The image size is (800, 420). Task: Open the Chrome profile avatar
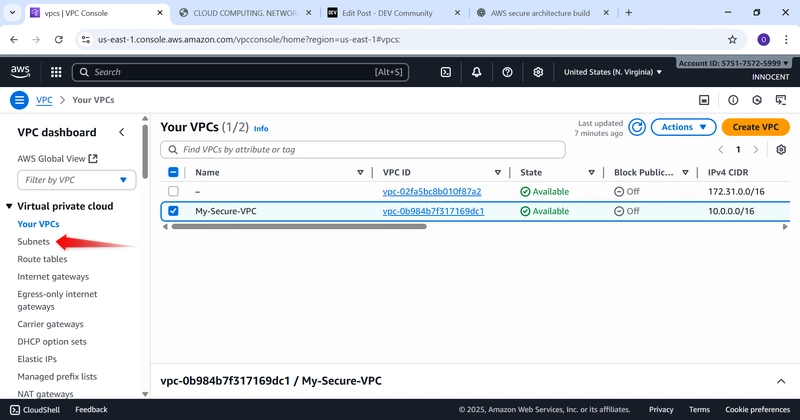click(763, 39)
